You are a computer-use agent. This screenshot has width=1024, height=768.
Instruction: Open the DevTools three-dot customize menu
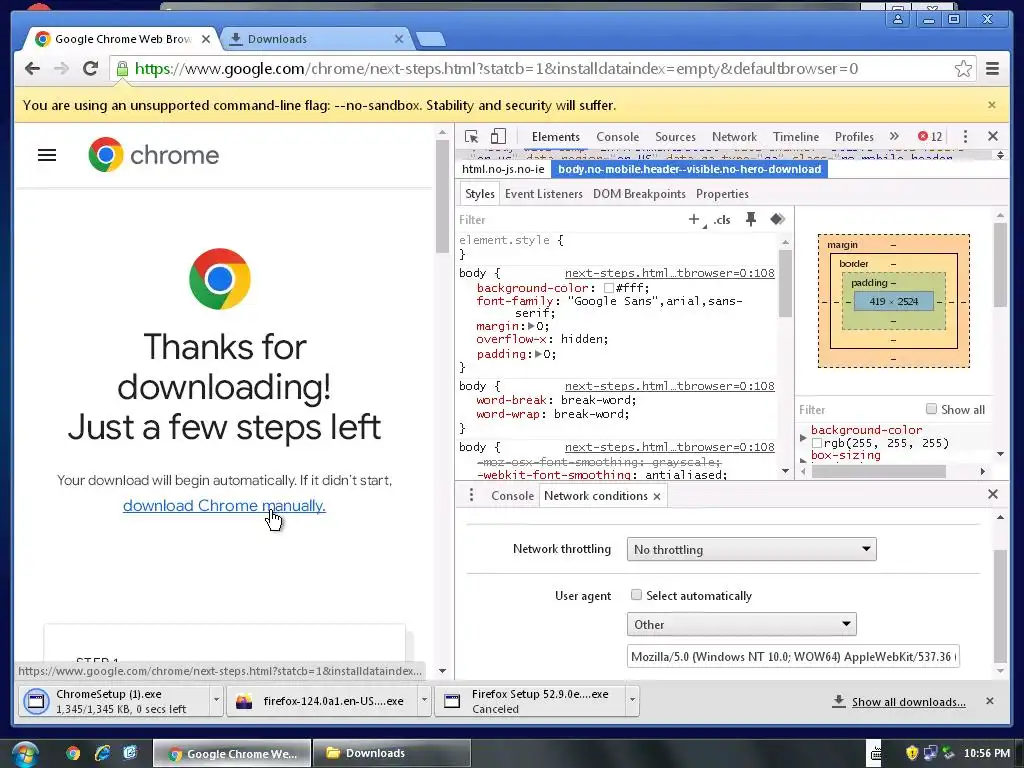[965, 136]
